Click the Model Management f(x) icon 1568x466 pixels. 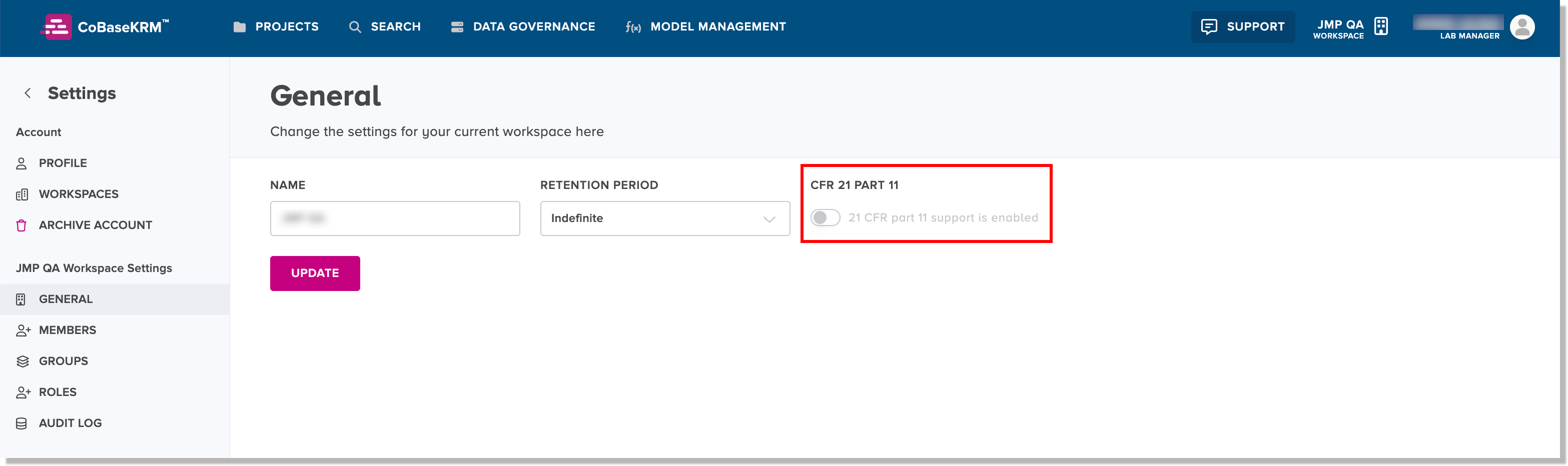click(633, 27)
